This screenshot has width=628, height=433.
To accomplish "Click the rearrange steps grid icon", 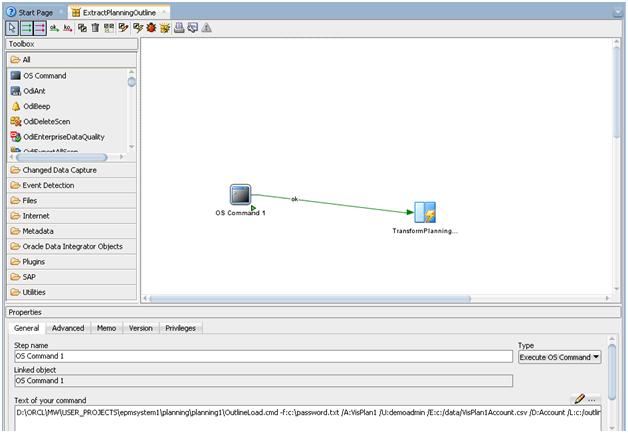I will [x=109, y=28].
